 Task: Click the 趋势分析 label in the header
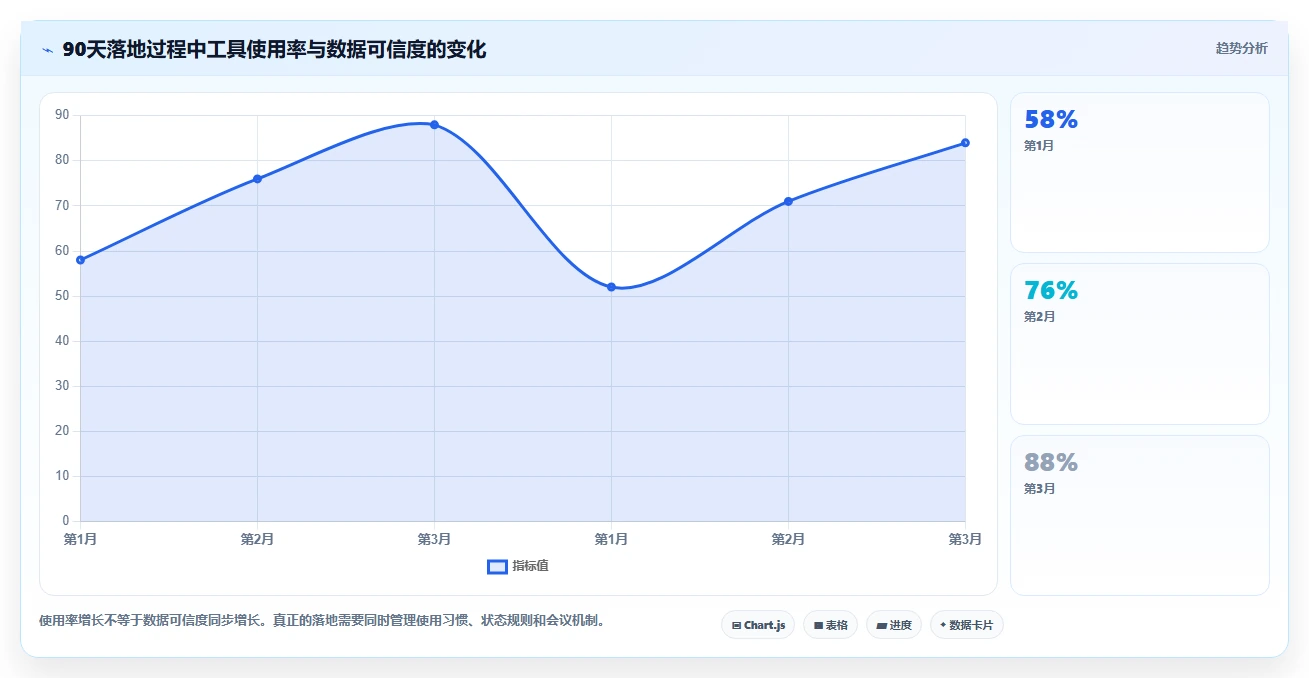coord(1241,48)
